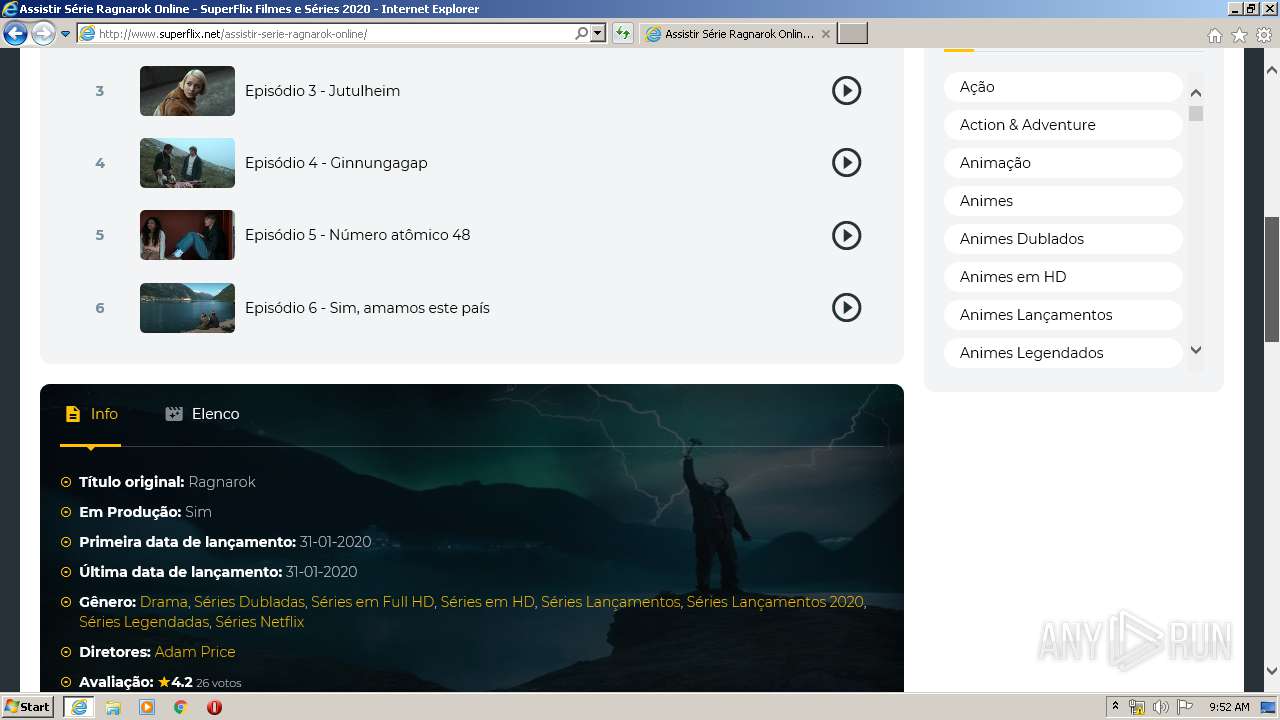This screenshot has height=720, width=1280.
Task: Open a new blank tab
Action: click(x=852, y=34)
